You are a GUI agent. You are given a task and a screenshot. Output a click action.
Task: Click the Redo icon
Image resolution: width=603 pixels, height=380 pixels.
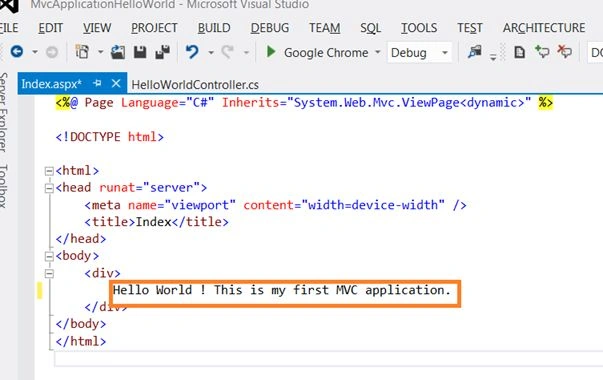pos(227,52)
